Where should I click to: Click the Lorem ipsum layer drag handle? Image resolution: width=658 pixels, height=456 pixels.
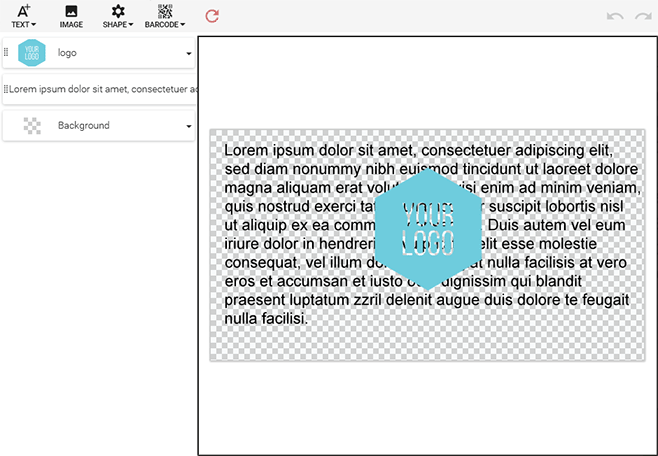tap(6, 89)
